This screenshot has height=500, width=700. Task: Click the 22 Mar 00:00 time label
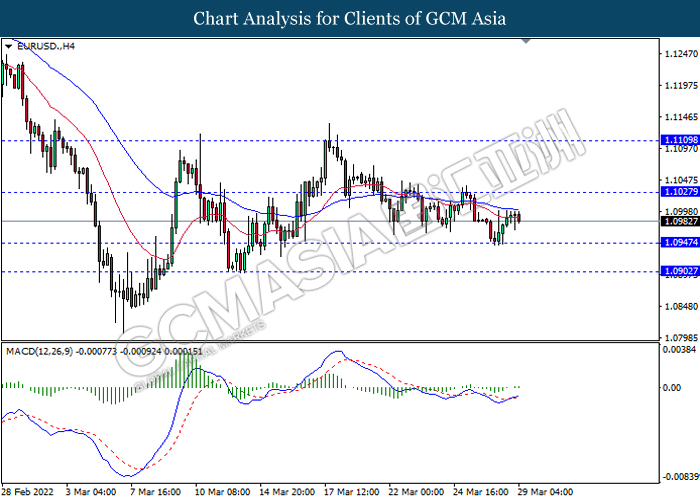click(417, 492)
